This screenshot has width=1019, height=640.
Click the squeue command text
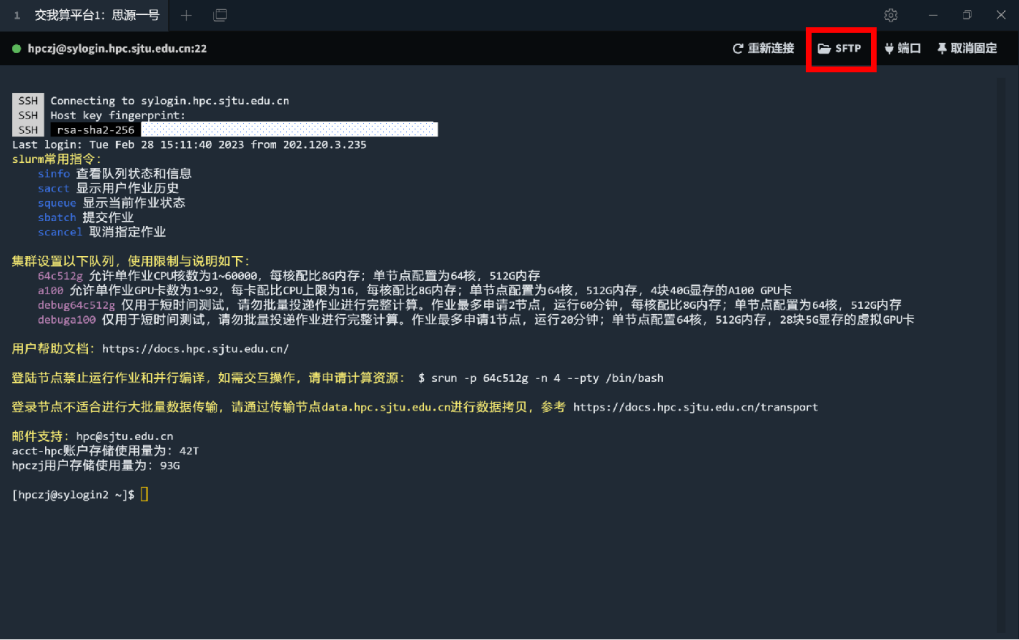coord(57,203)
